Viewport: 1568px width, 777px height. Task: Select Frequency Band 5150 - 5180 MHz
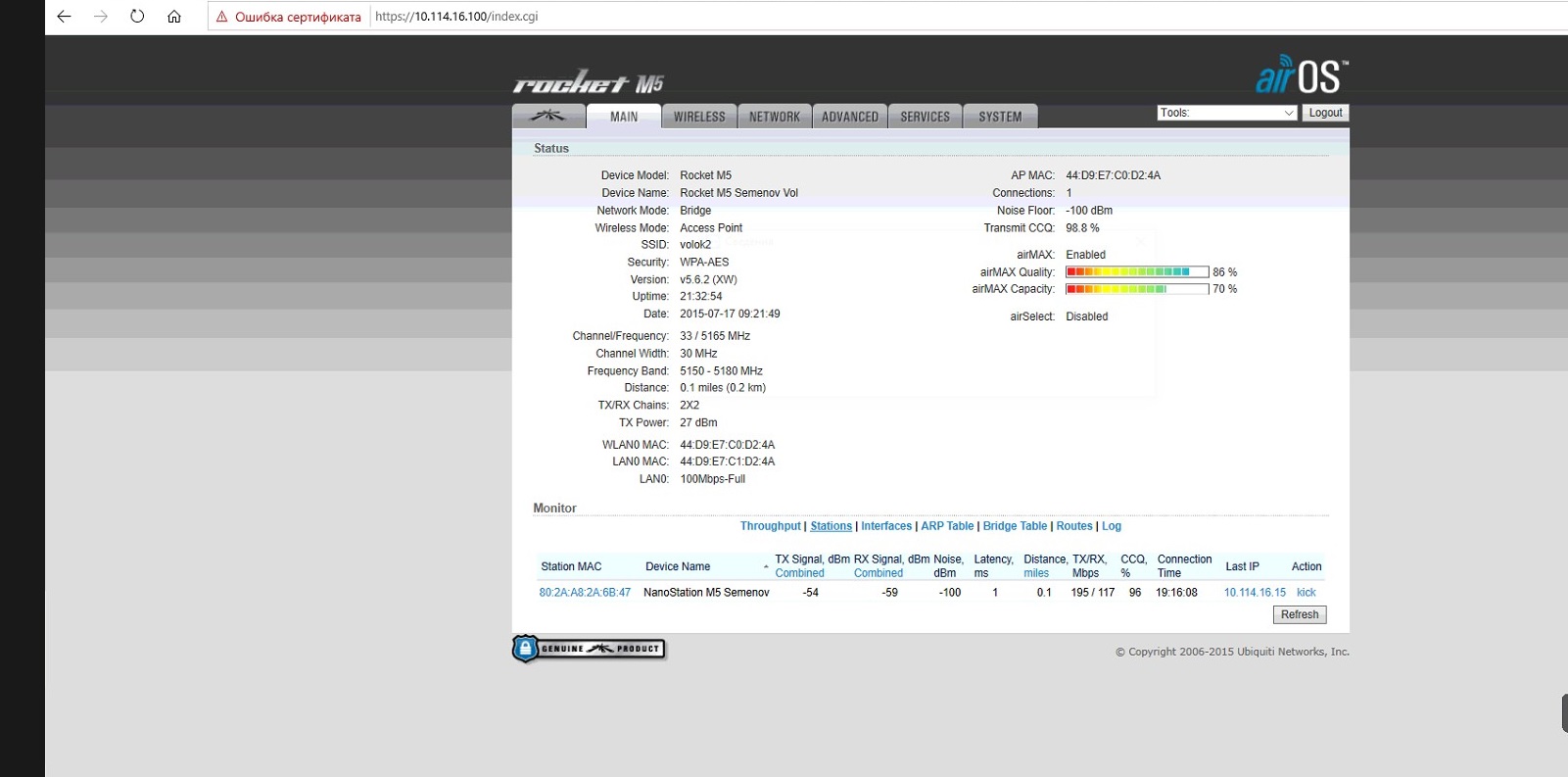click(721, 371)
